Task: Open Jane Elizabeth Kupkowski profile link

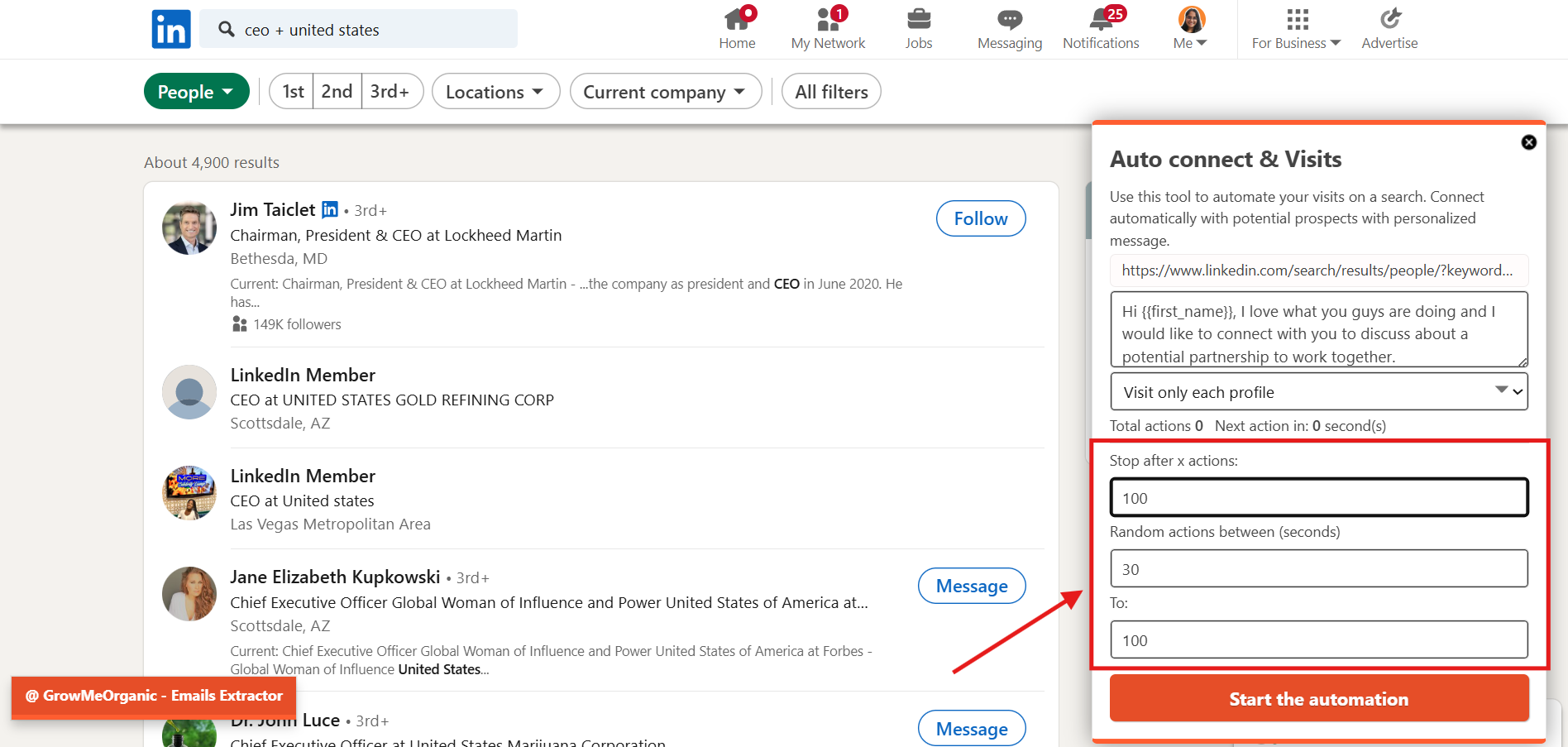Action: (335, 577)
